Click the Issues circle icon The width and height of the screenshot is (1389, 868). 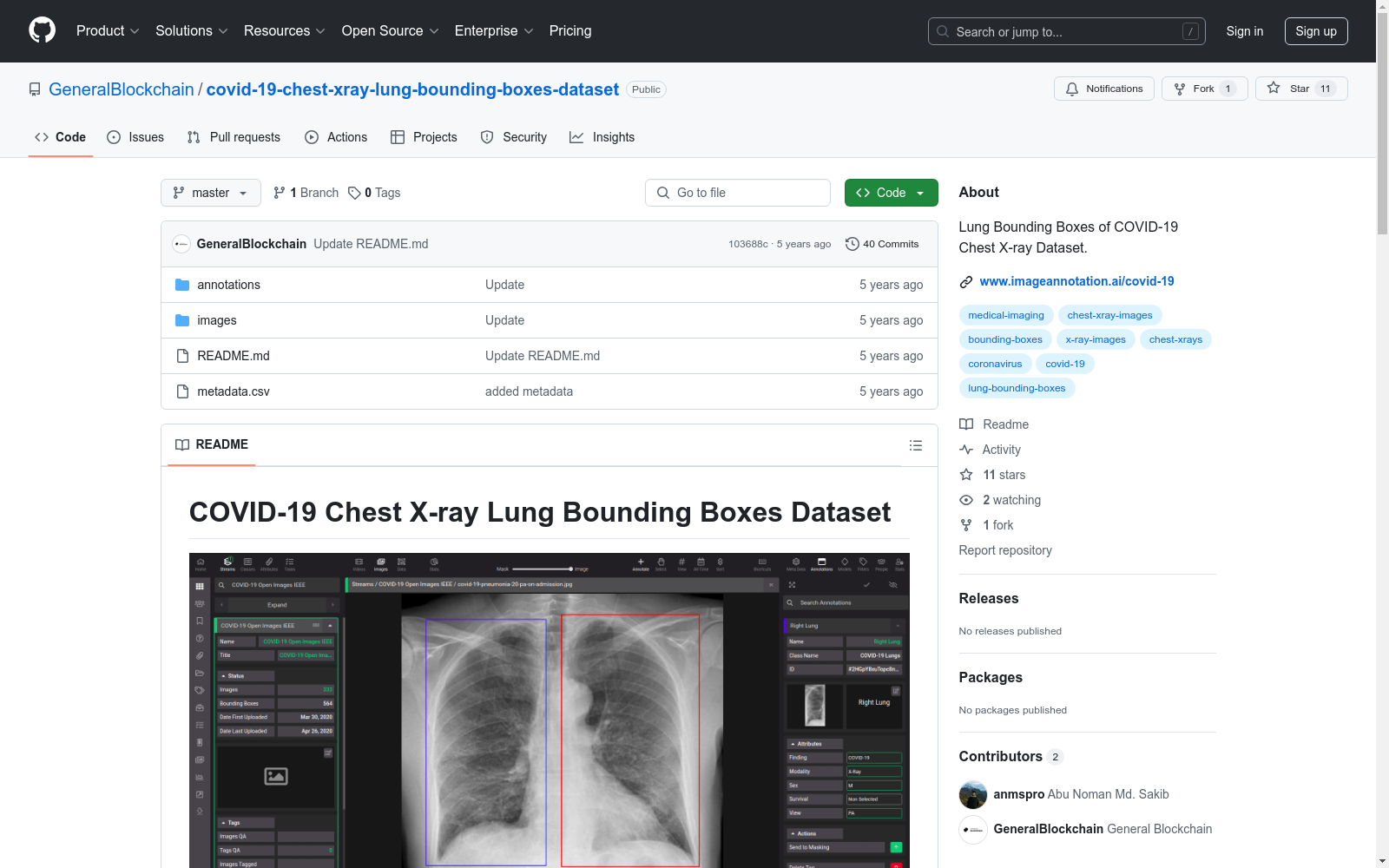[x=114, y=137]
